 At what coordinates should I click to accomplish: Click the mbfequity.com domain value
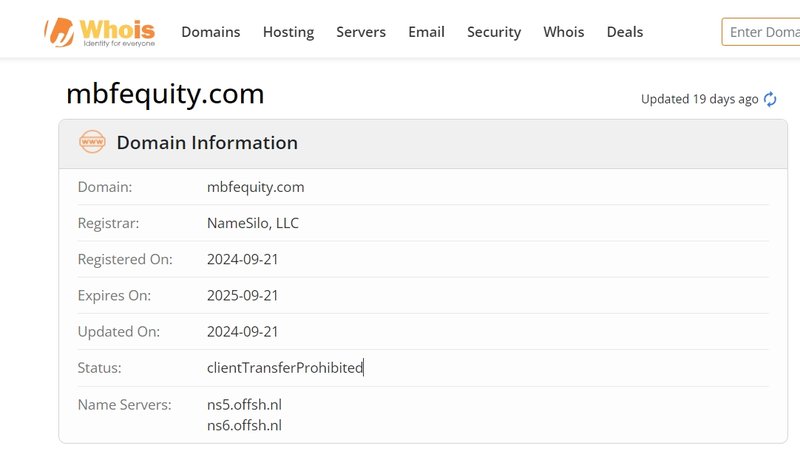(255, 187)
